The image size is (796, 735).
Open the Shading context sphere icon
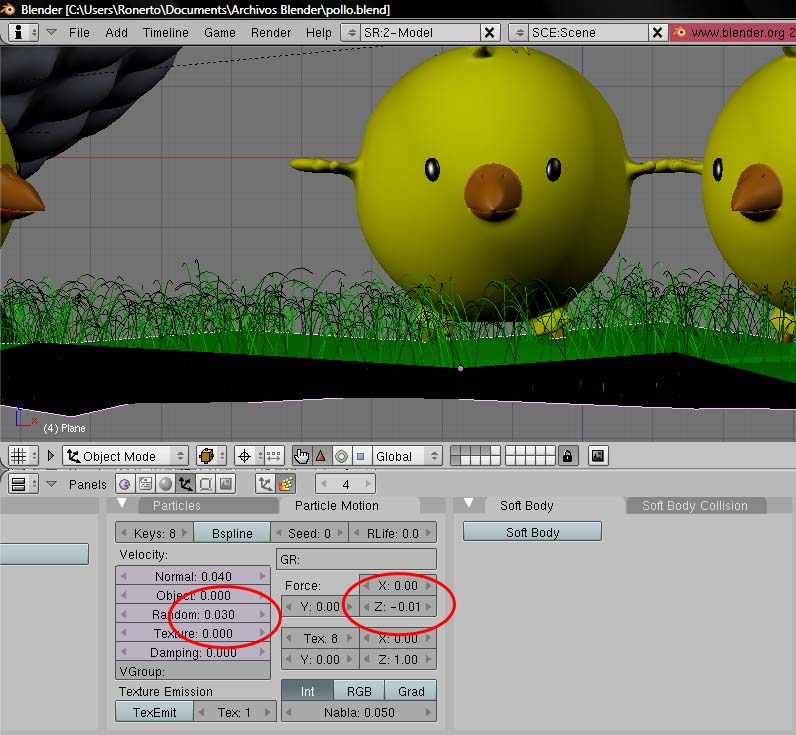[165, 484]
